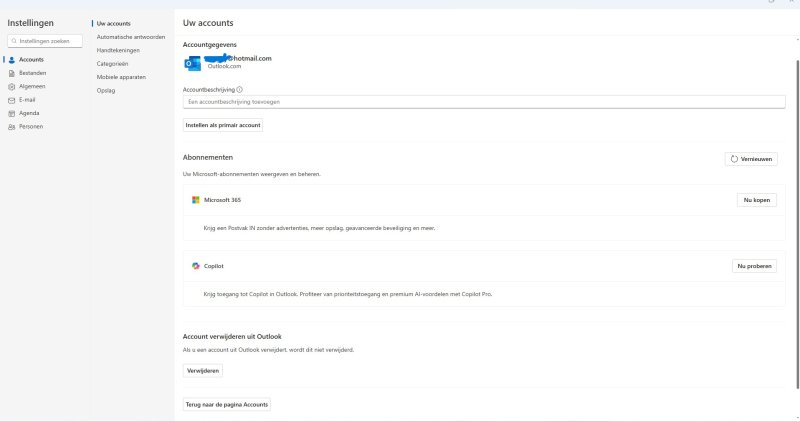The height and width of the screenshot is (422, 800).
Task: Click the Outlook account logo icon
Action: point(193,63)
